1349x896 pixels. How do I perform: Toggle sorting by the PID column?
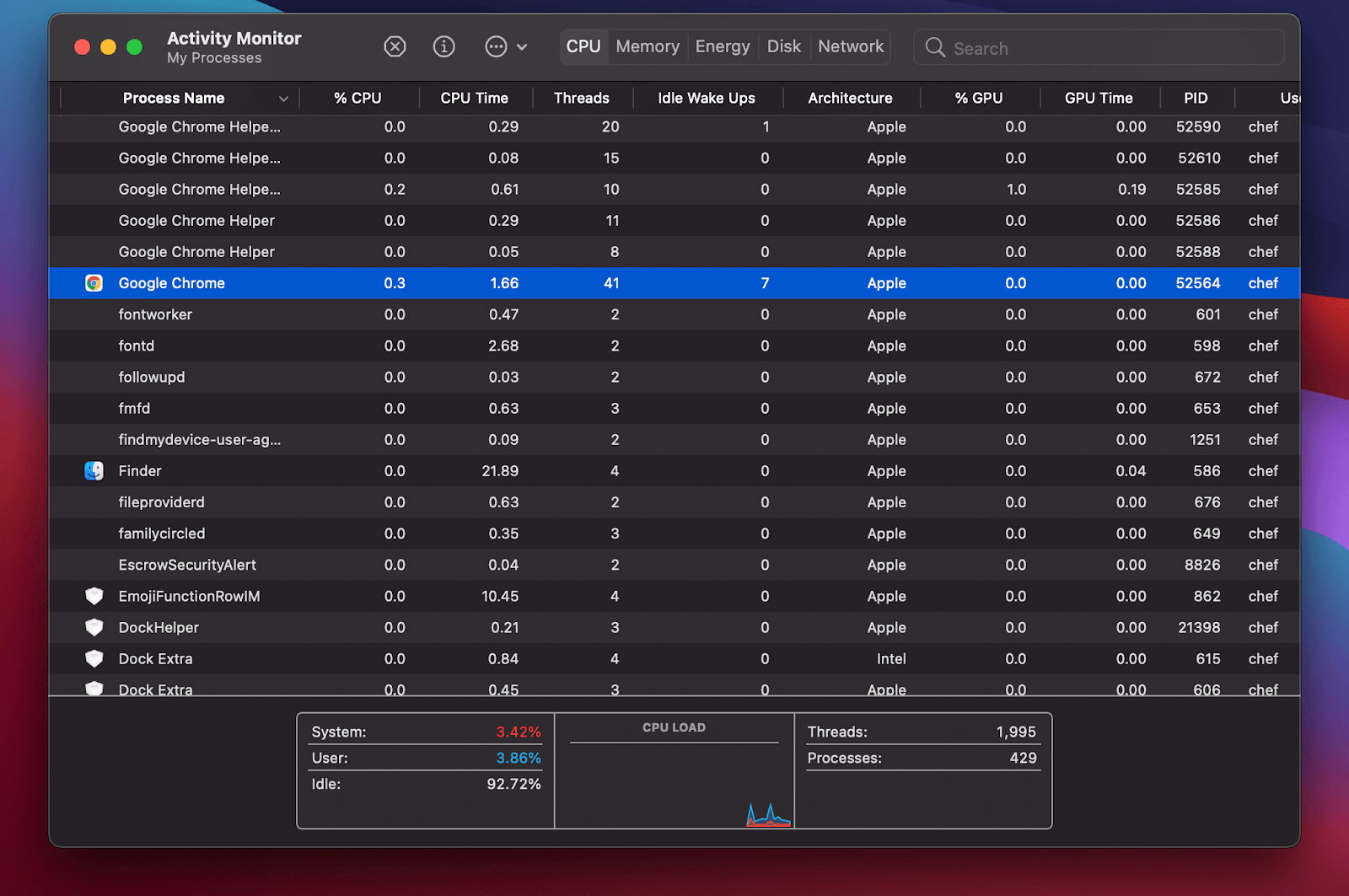coord(1196,98)
